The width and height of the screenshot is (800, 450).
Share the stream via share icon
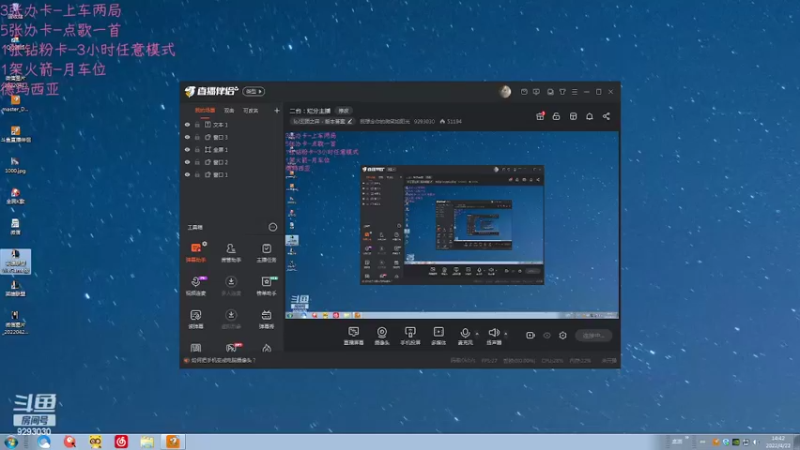606,116
